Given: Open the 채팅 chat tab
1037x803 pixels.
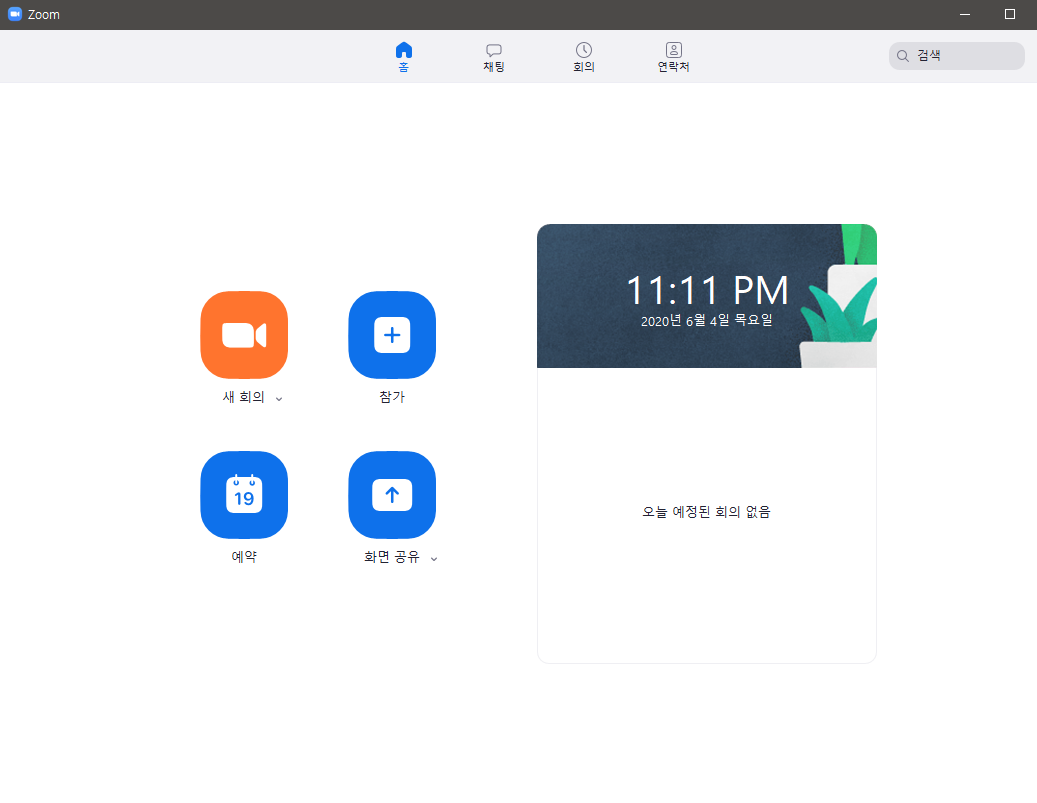Looking at the screenshot, I should (493, 57).
